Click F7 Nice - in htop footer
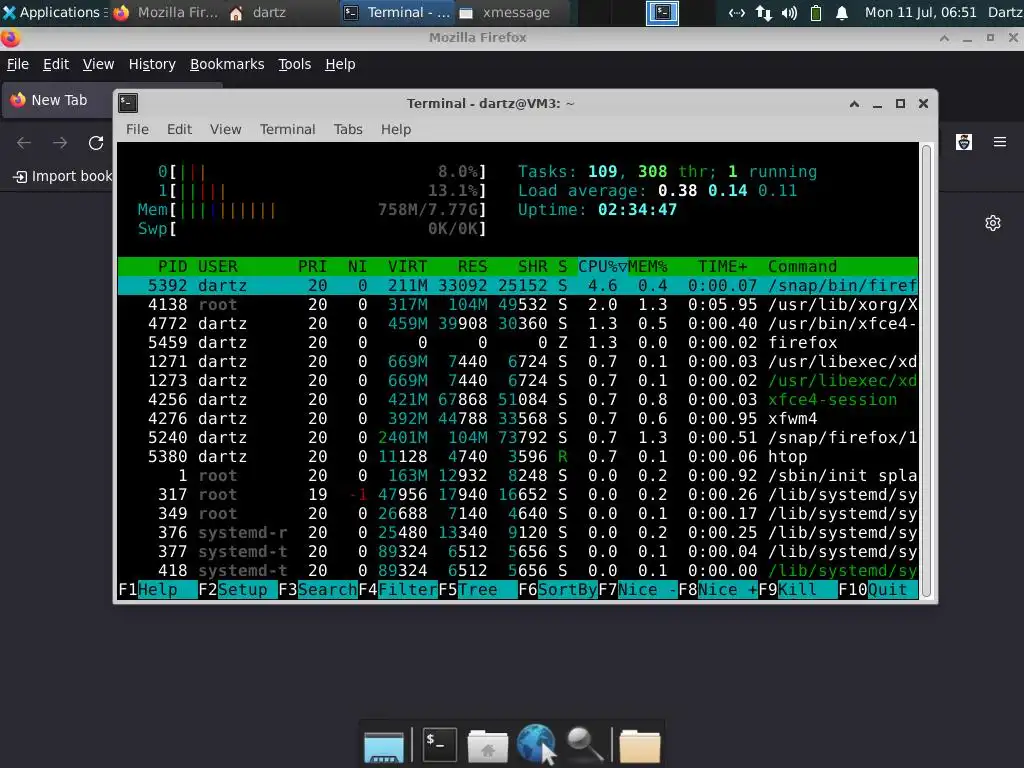 pyautogui.click(x=637, y=590)
